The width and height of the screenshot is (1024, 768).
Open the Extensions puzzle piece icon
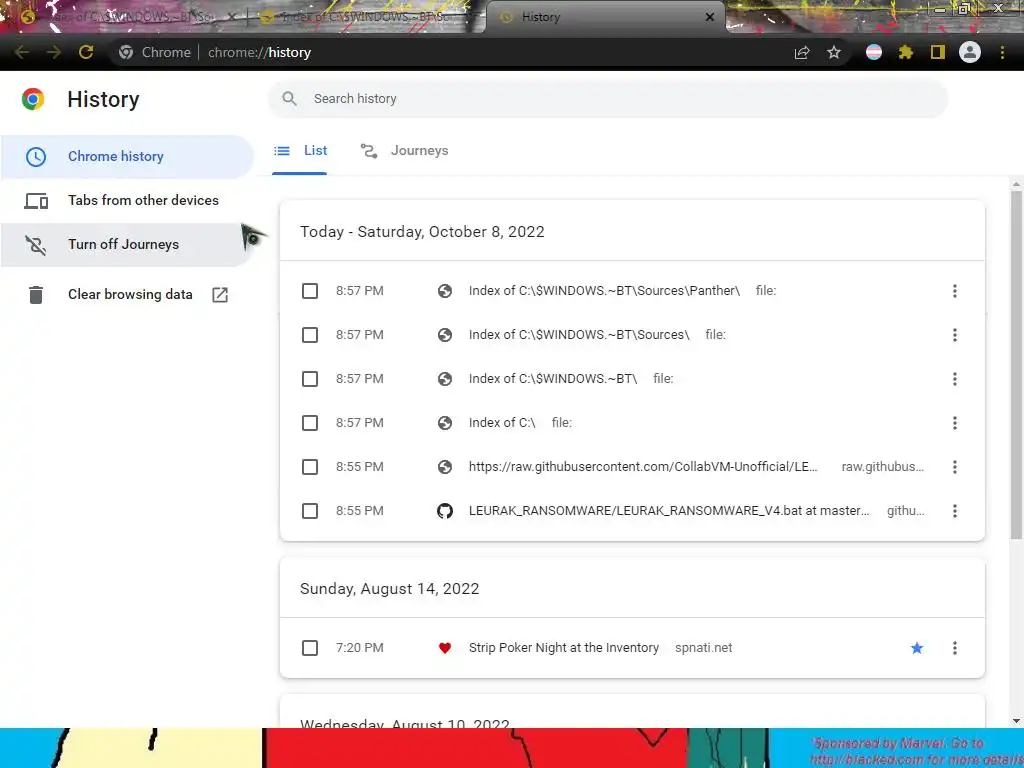(905, 52)
